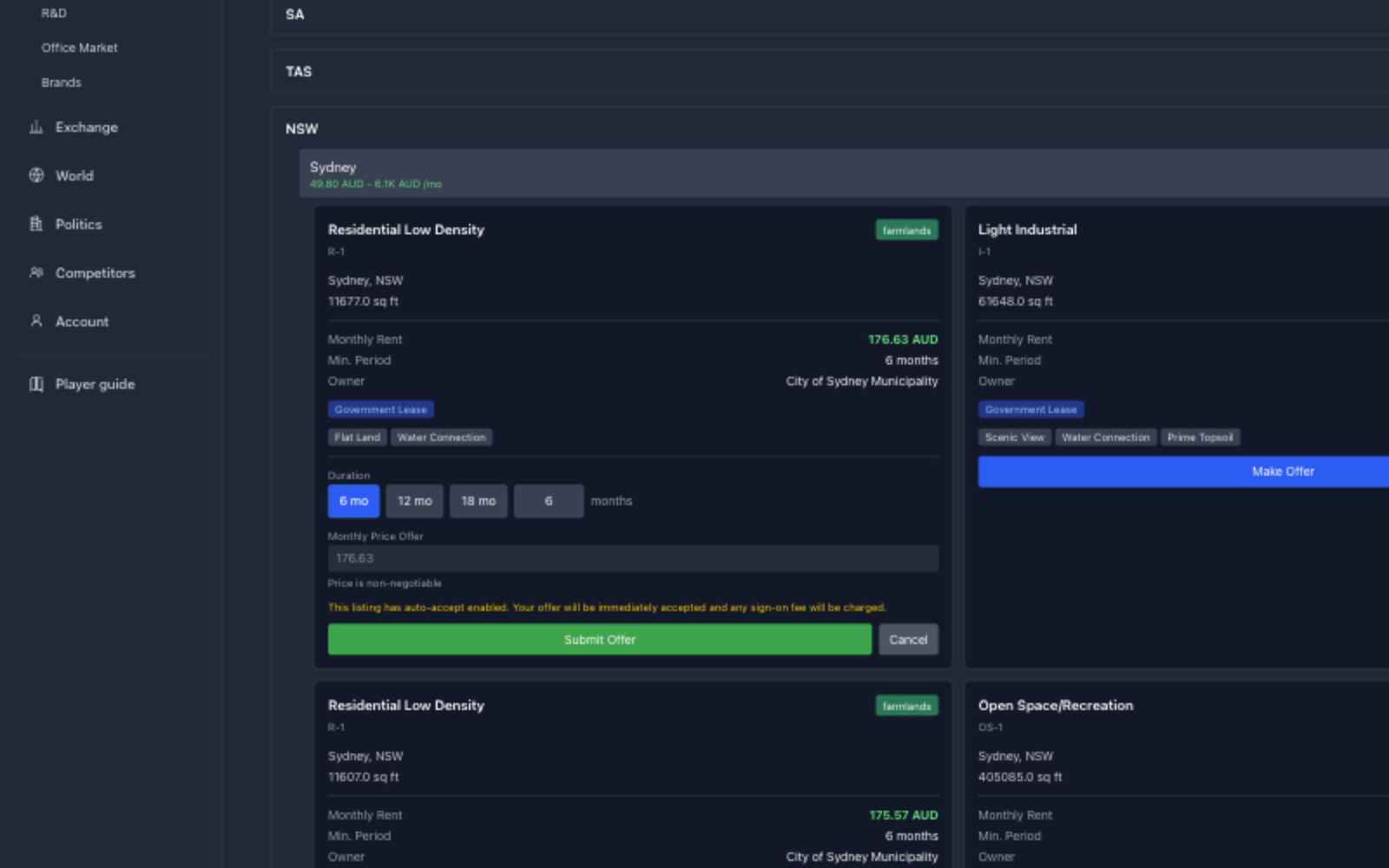
Task: Click the Player guide book icon
Action: [x=36, y=384]
